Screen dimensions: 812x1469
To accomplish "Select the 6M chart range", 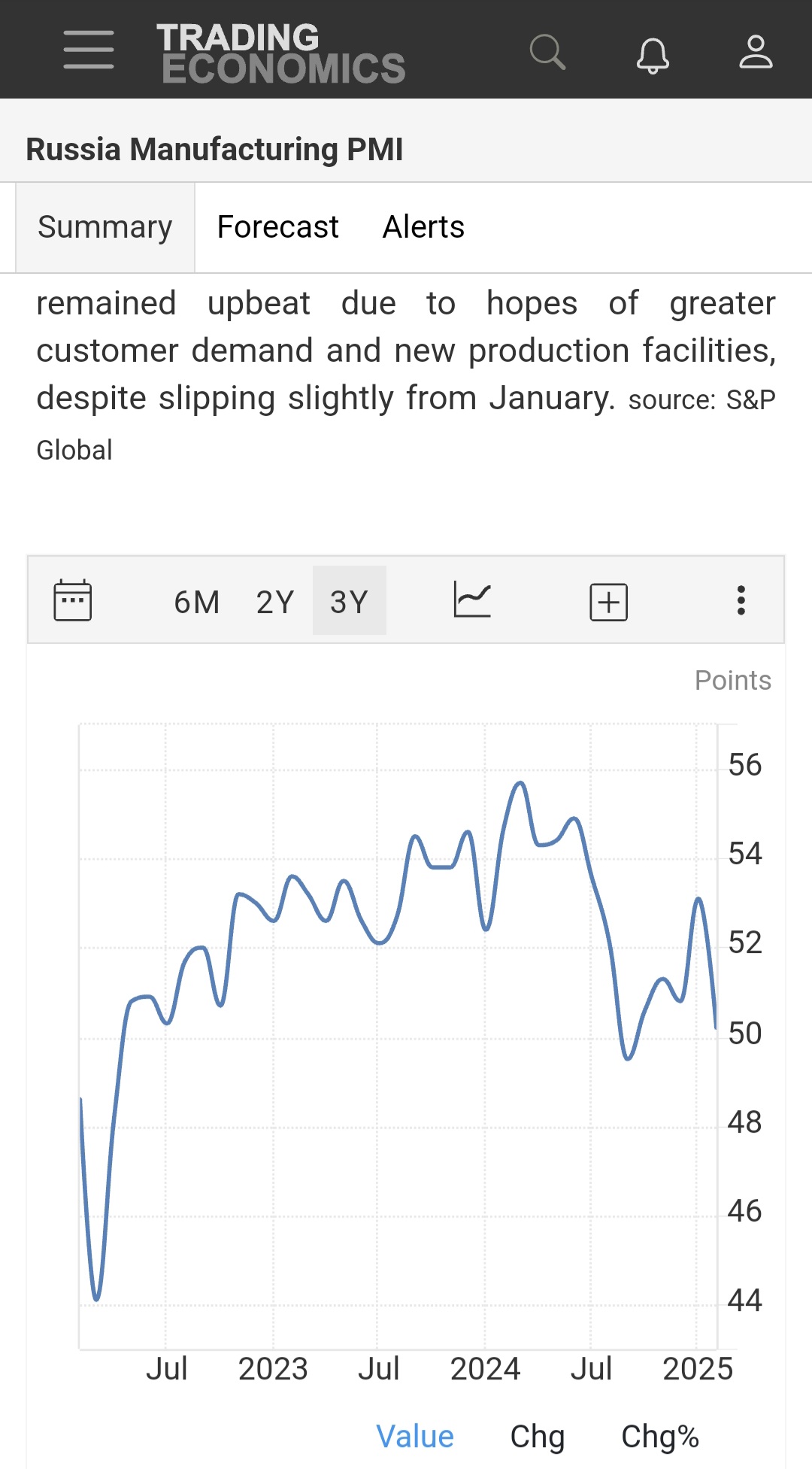I will (x=197, y=602).
